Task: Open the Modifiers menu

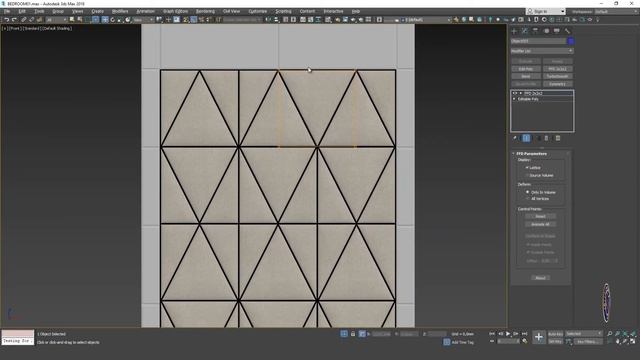Action: pos(120,11)
